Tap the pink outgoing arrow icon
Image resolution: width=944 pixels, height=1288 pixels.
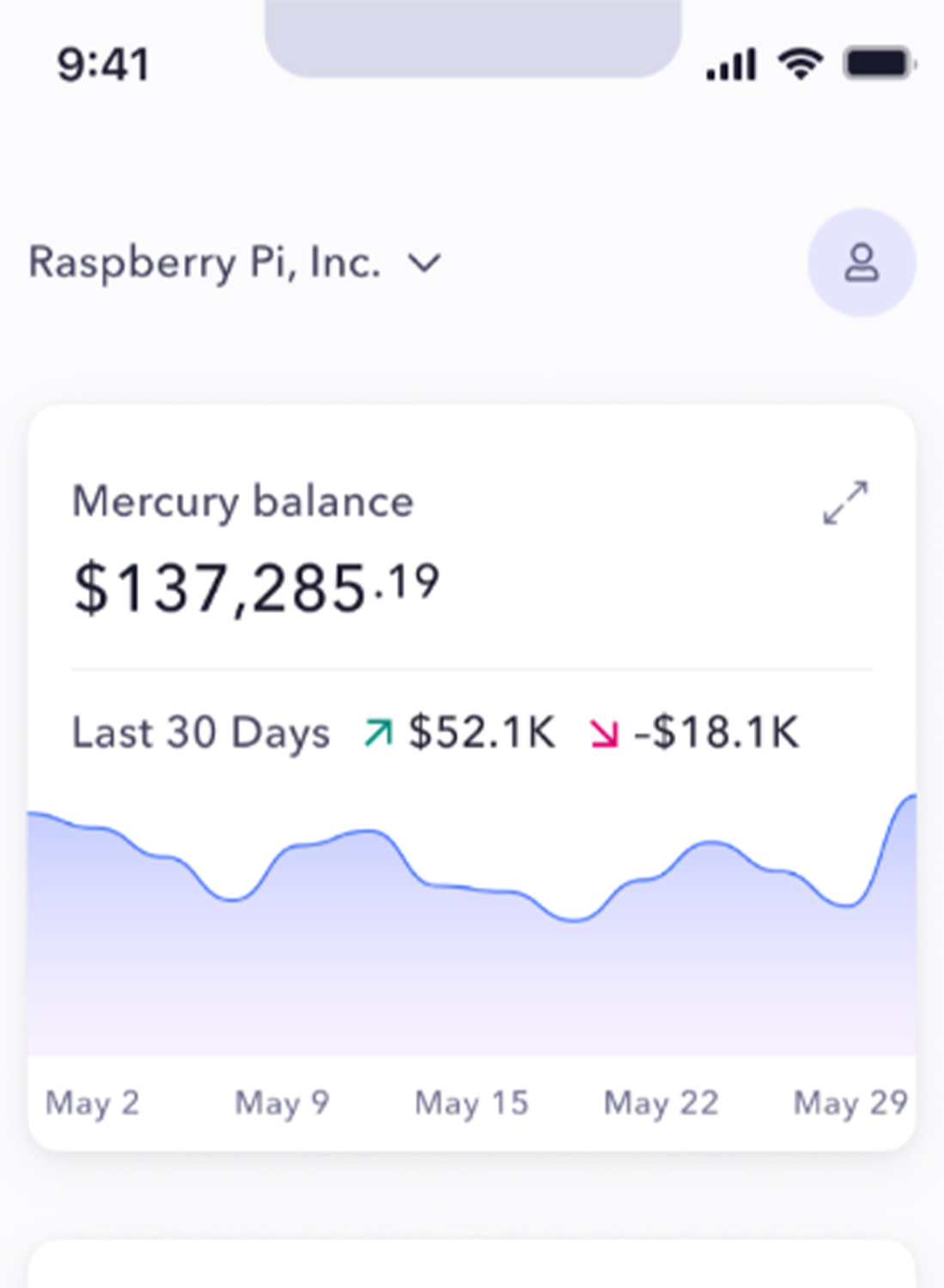[x=604, y=733]
